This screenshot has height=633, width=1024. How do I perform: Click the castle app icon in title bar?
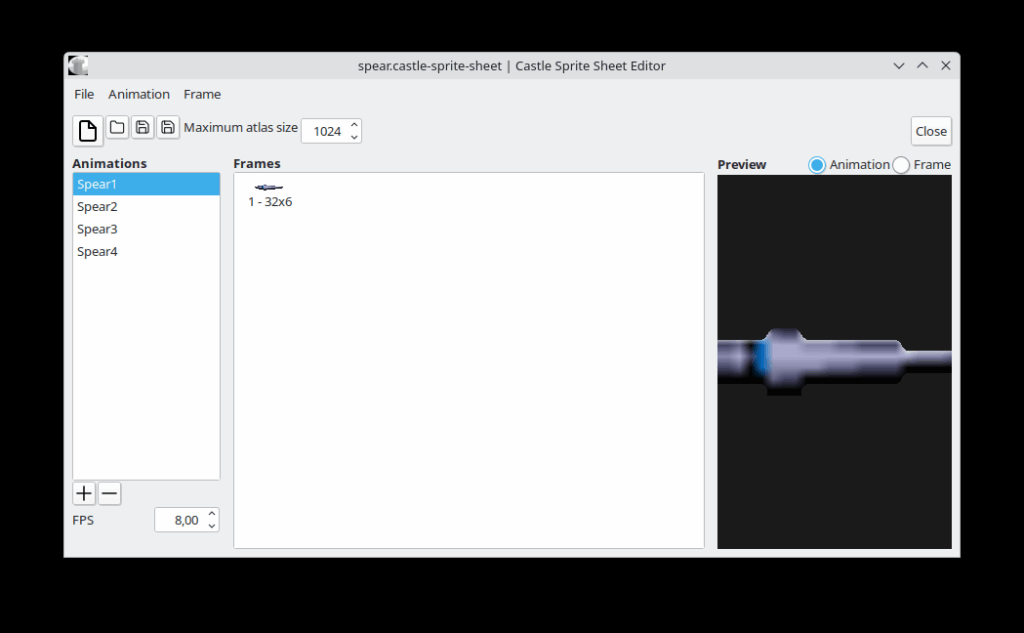(x=78, y=66)
